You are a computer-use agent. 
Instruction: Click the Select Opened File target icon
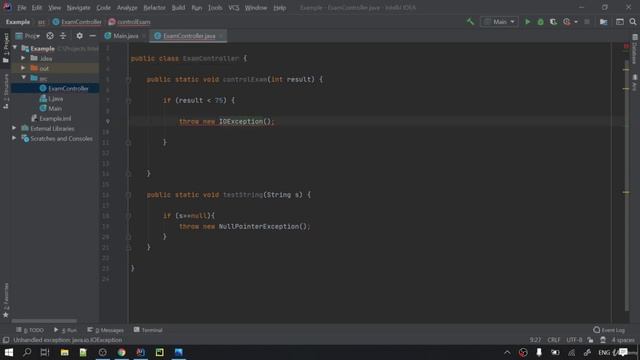point(50,36)
